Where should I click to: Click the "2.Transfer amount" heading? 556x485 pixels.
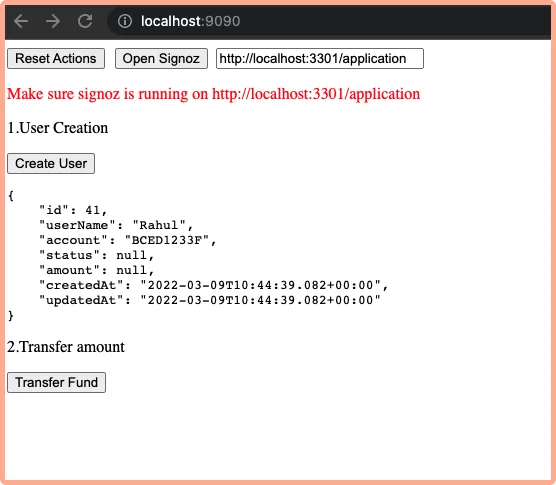[66, 347]
